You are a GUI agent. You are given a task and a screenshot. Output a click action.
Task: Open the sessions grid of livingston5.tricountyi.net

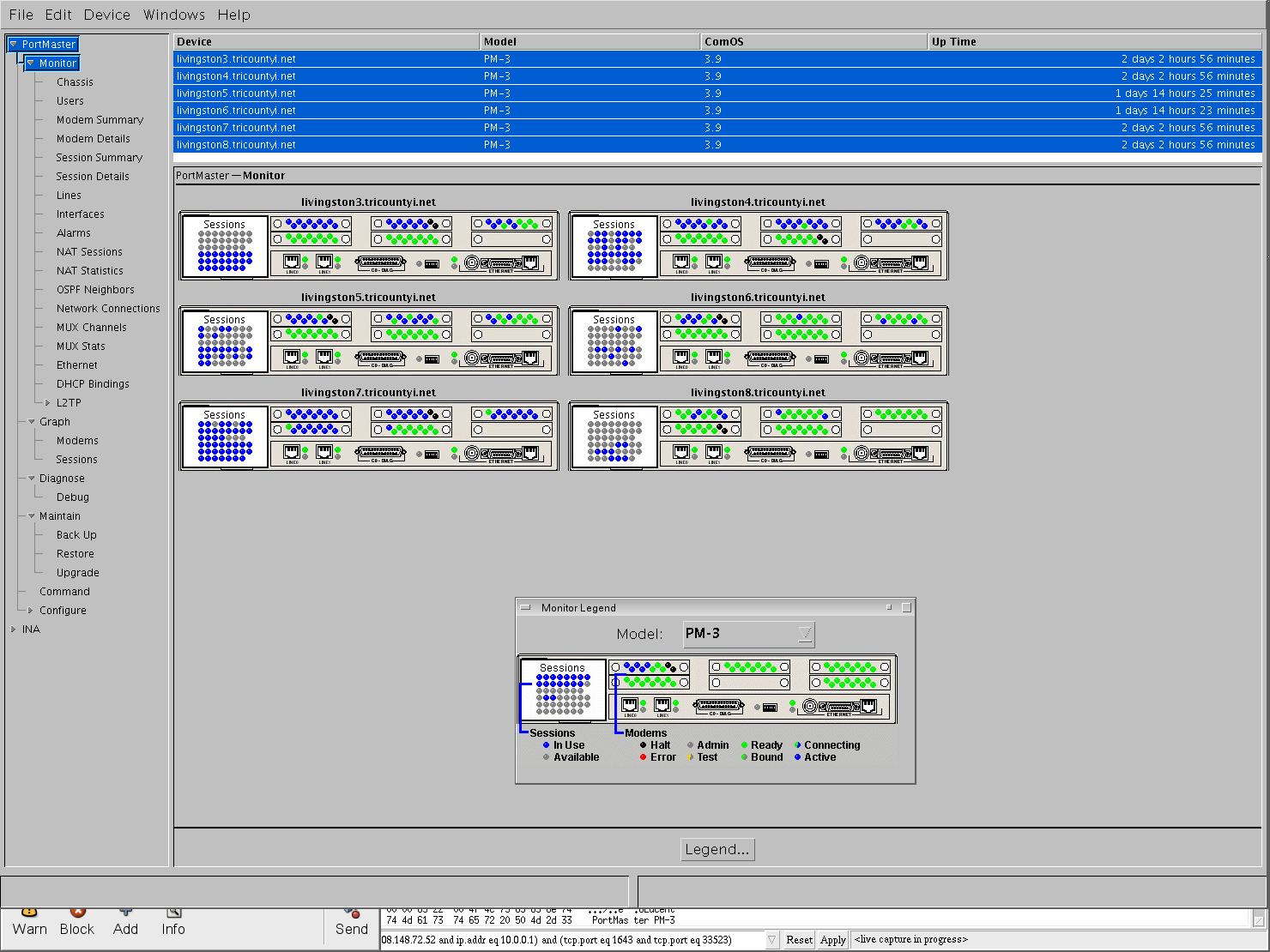(225, 341)
